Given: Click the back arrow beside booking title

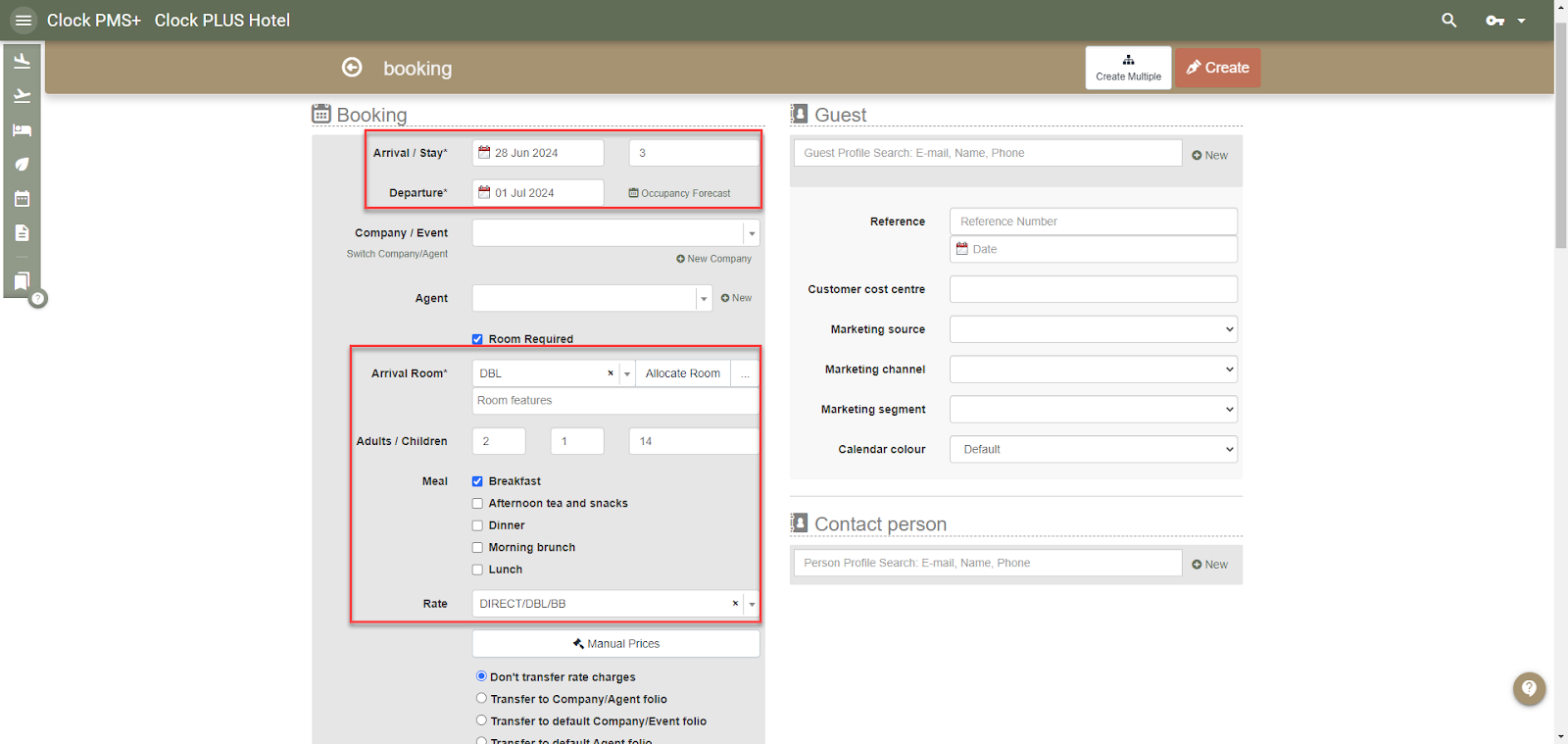Looking at the screenshot, I should (352, 68).
